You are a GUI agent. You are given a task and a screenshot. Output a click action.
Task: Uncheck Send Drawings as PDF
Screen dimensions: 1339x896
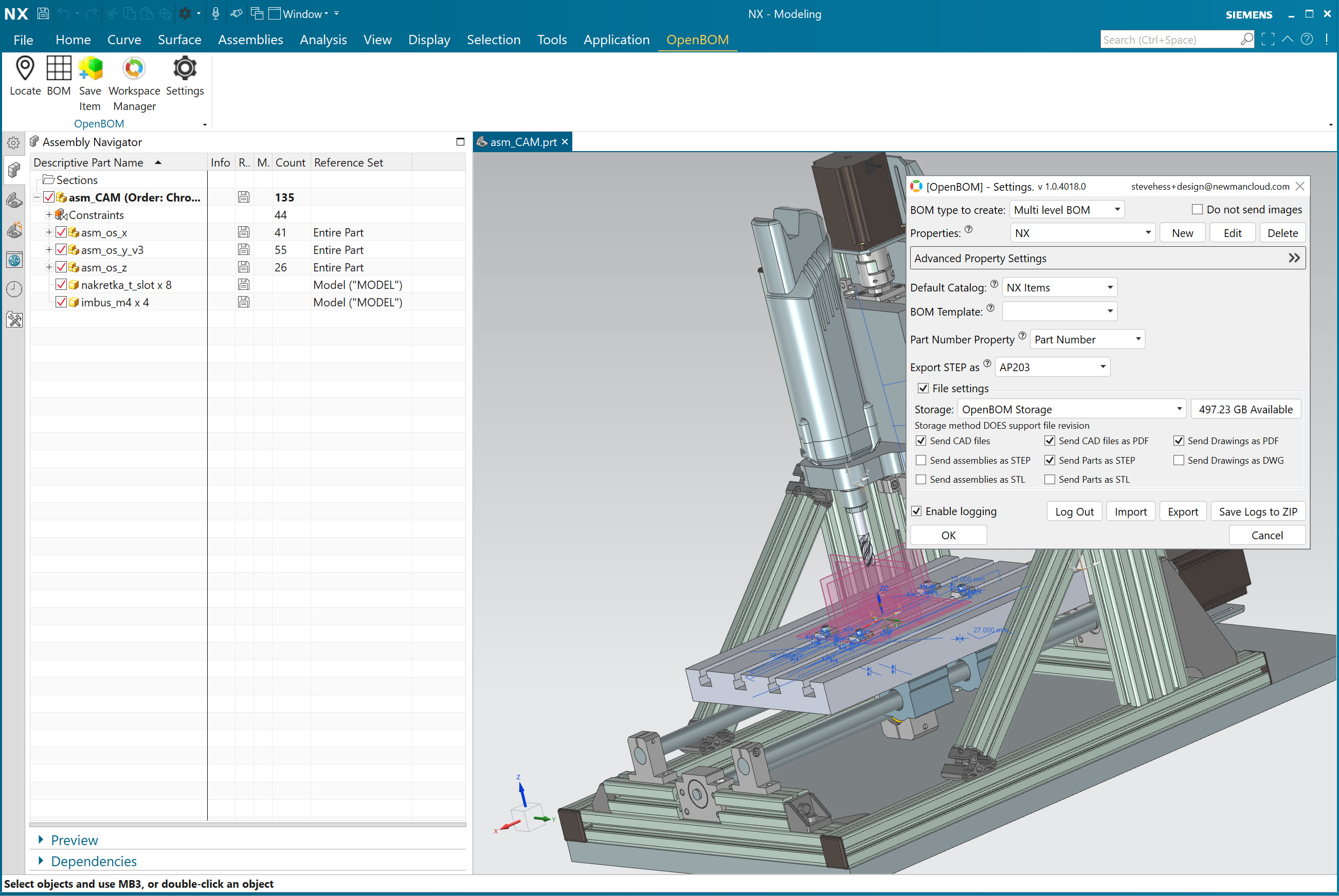pos(1179,441)
